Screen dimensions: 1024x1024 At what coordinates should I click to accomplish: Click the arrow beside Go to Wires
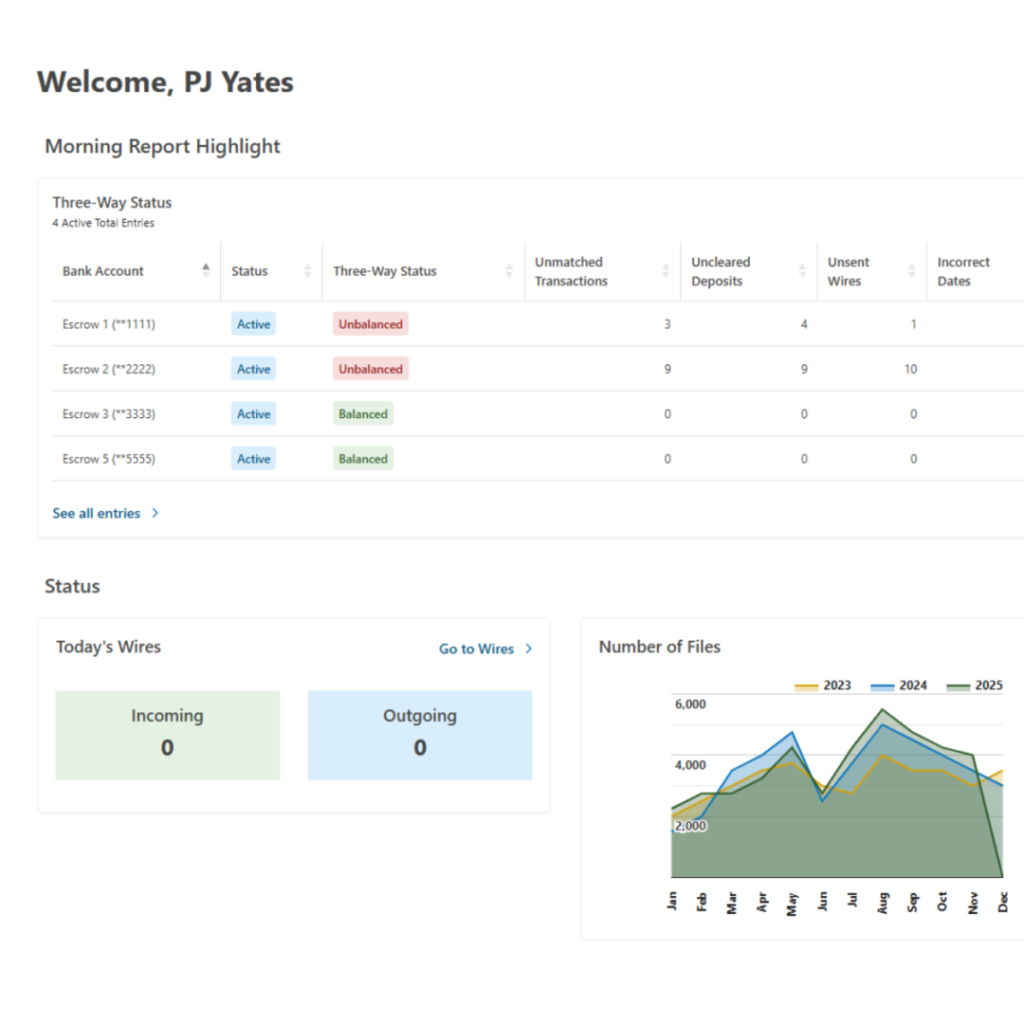[528, 648]
